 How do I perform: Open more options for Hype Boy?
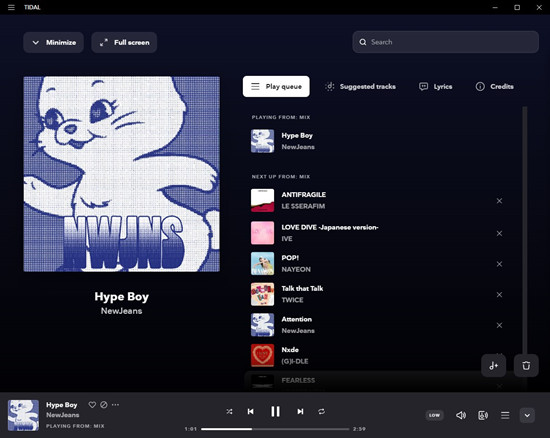click(115, 405)
